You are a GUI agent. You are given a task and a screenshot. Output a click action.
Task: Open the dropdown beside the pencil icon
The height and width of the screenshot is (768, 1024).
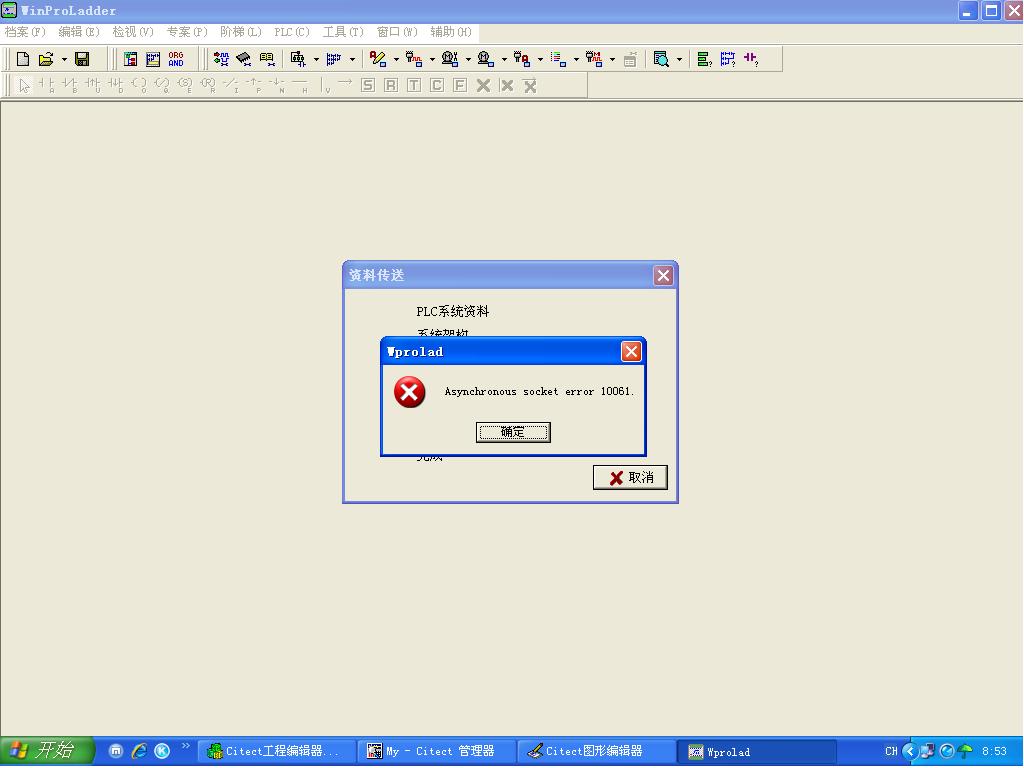[396, 59]
